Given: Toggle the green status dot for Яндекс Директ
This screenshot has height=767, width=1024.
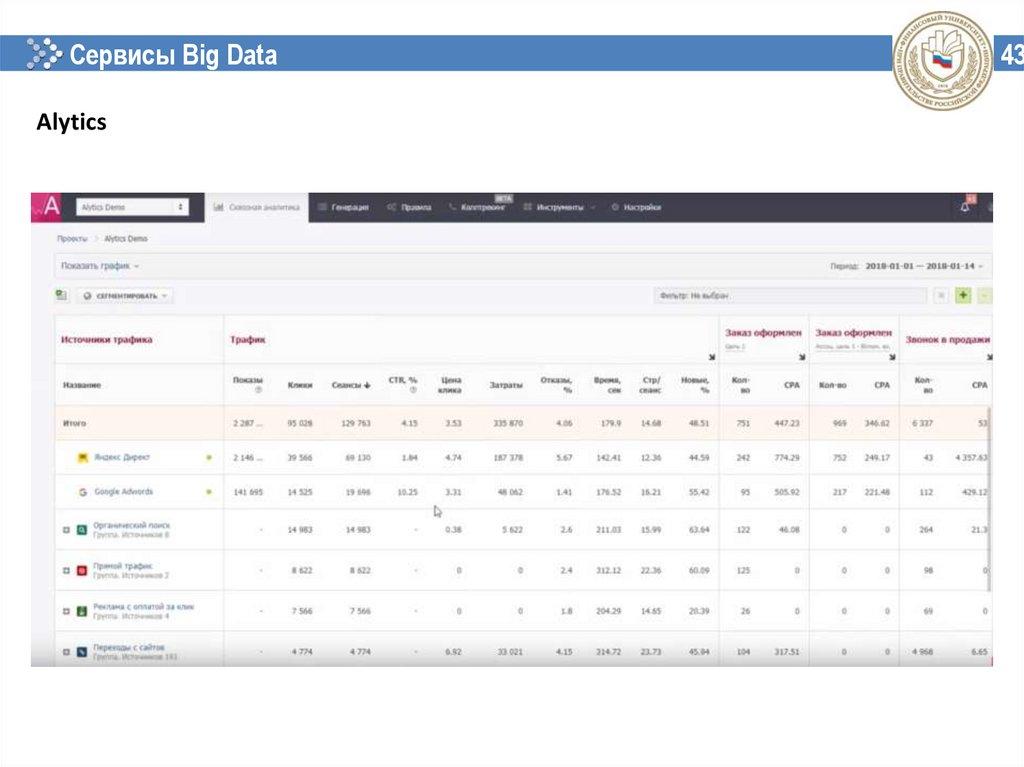Looking at the screenshot, I should coord(209,458).
